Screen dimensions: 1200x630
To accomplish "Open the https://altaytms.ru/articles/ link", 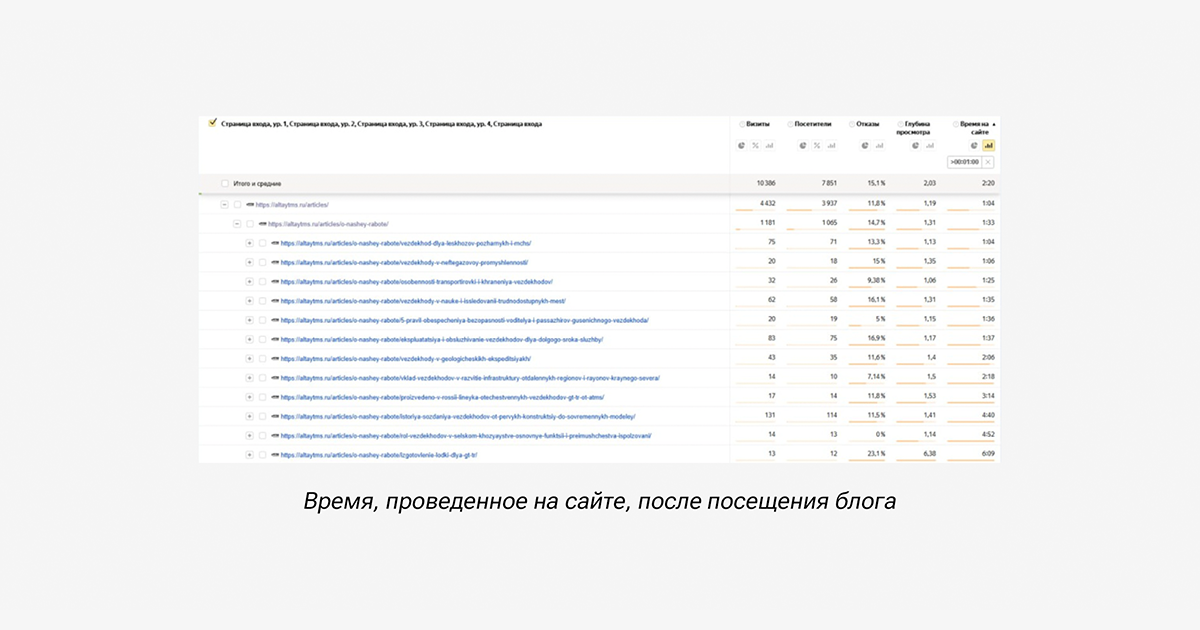I will (292, 204).
